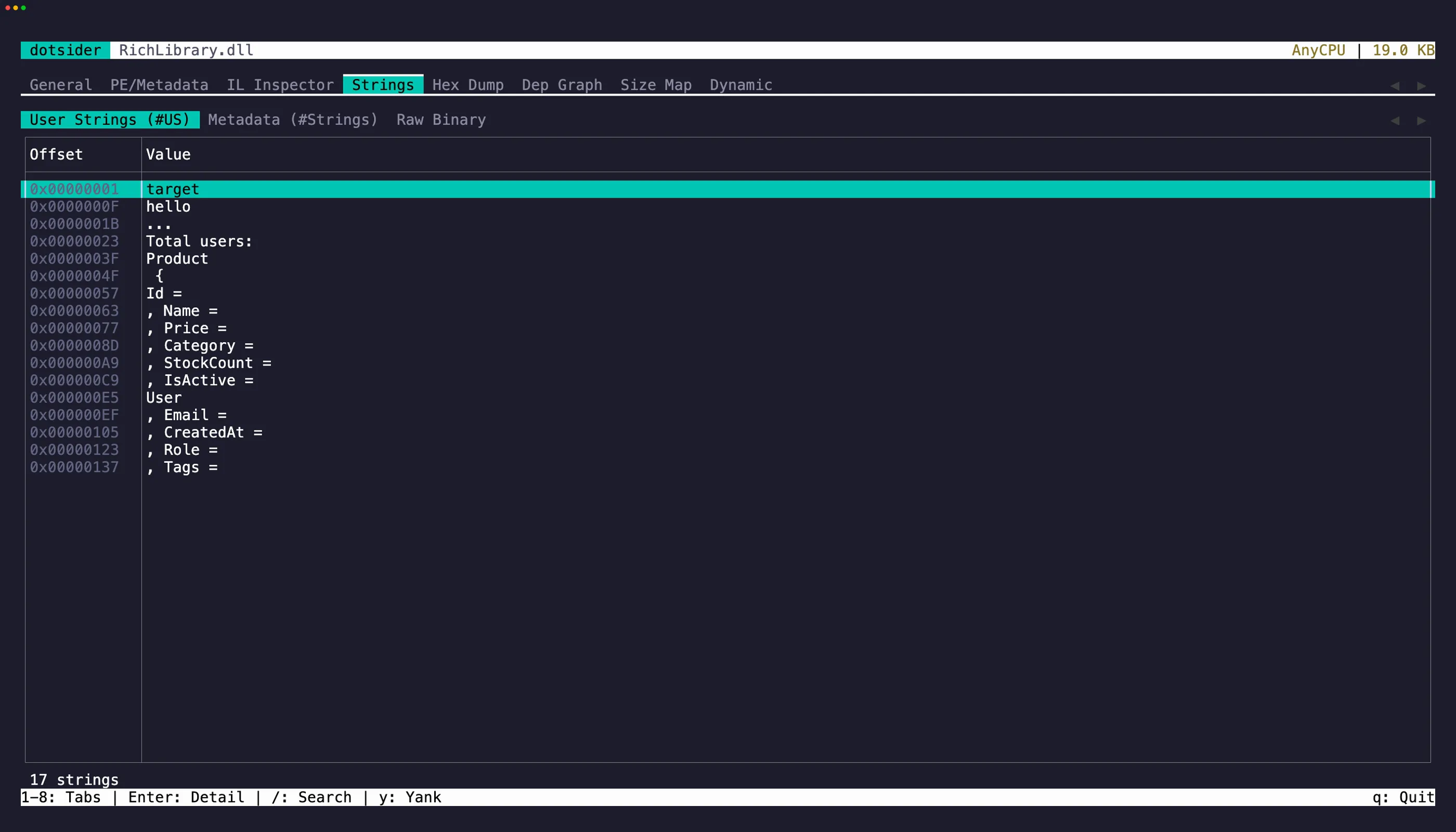Click offset 0x0000004F

[x=74, y=276]
